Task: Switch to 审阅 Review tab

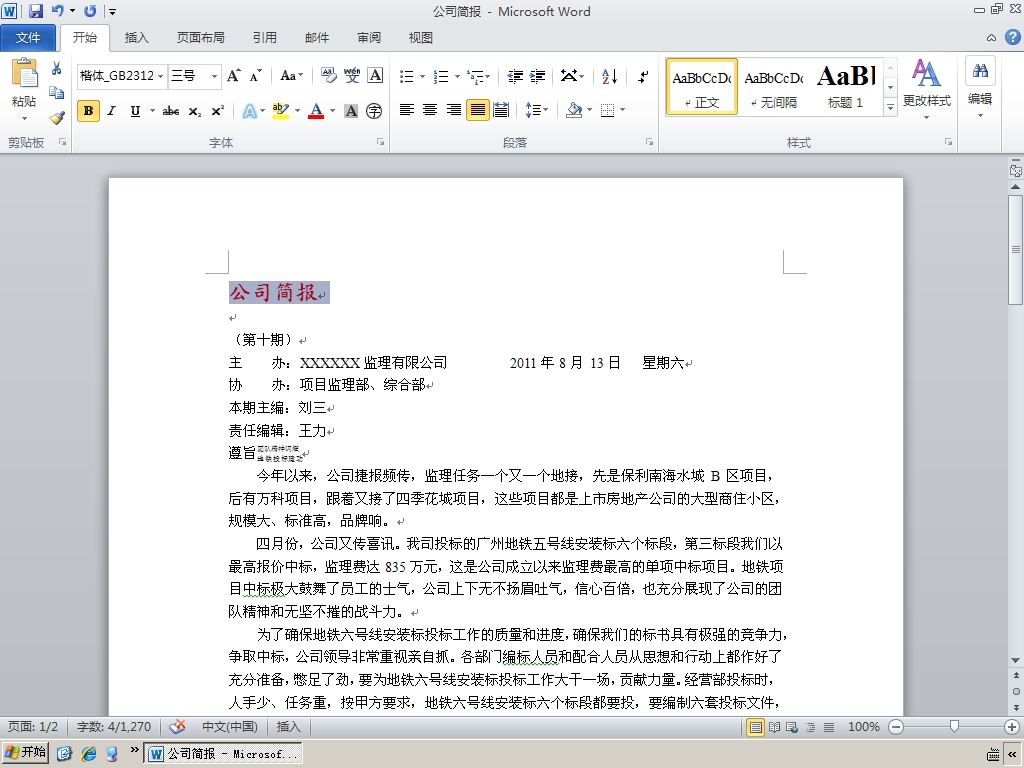Action: 369,38
